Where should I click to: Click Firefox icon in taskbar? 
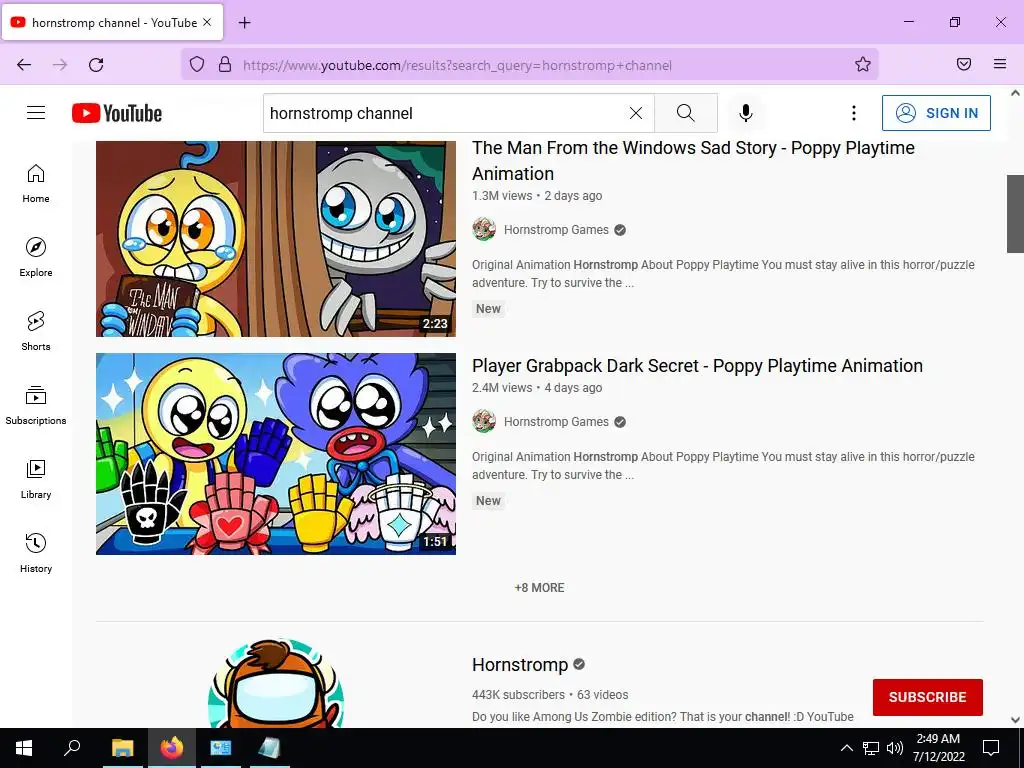[172, 748]
